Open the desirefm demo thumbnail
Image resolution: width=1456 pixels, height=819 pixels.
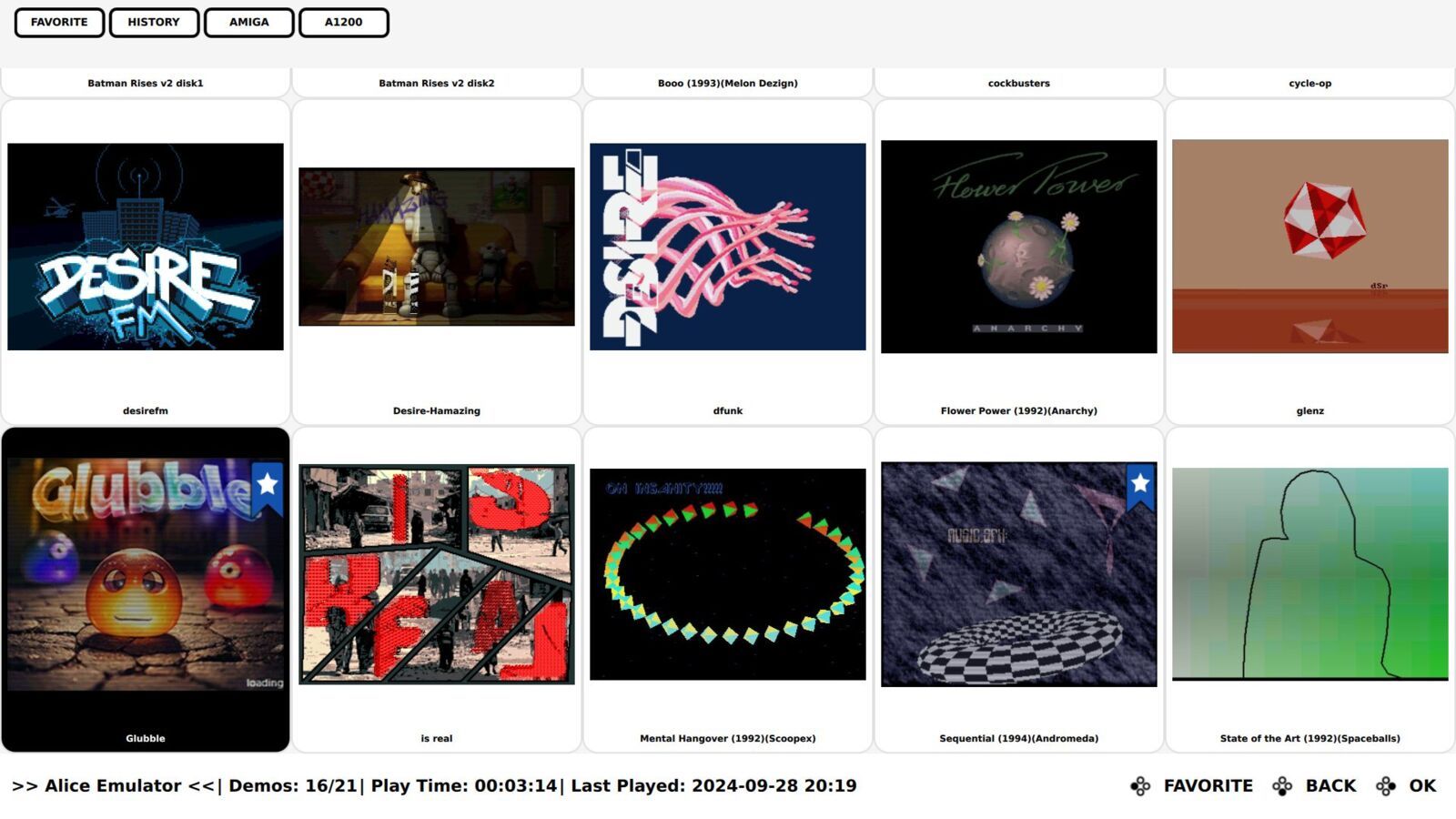(x=146, y=247)
